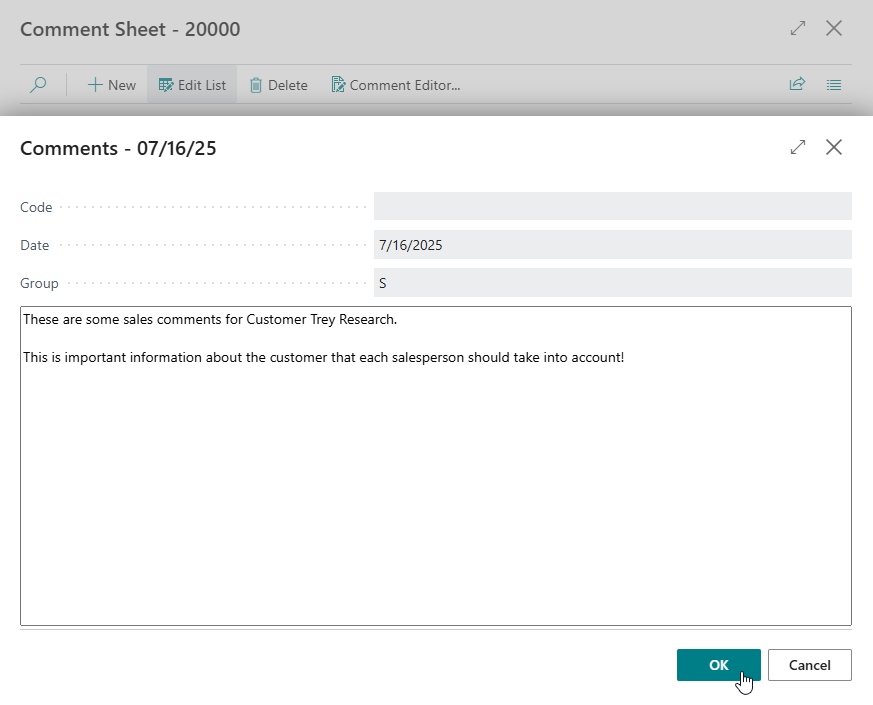
Task: Click inside the comments text area
Action: point(436,466)
